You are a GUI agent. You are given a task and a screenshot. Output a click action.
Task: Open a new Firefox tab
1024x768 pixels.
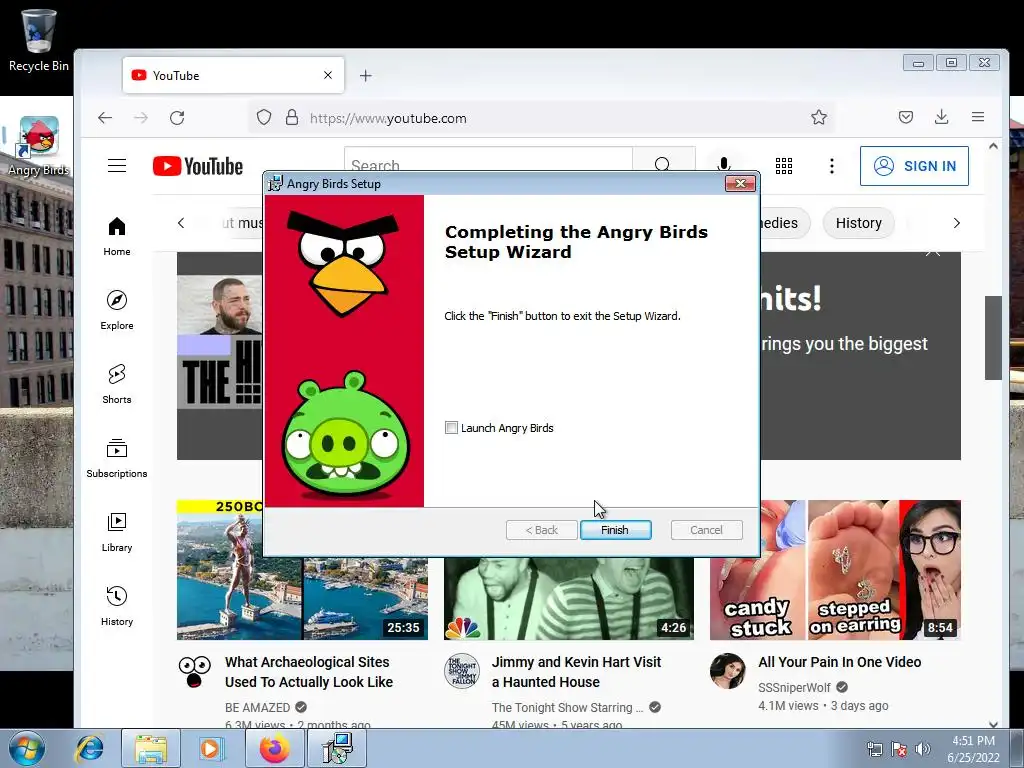(x=366, y=76)
